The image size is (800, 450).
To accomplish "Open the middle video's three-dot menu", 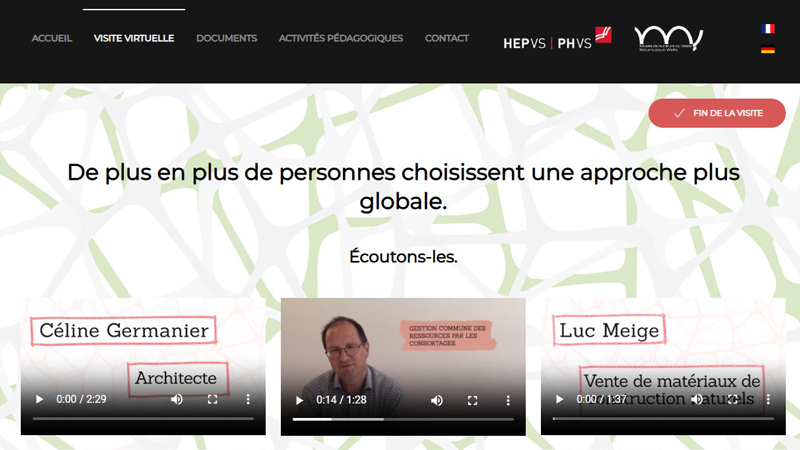I will (x=508, y=401).
